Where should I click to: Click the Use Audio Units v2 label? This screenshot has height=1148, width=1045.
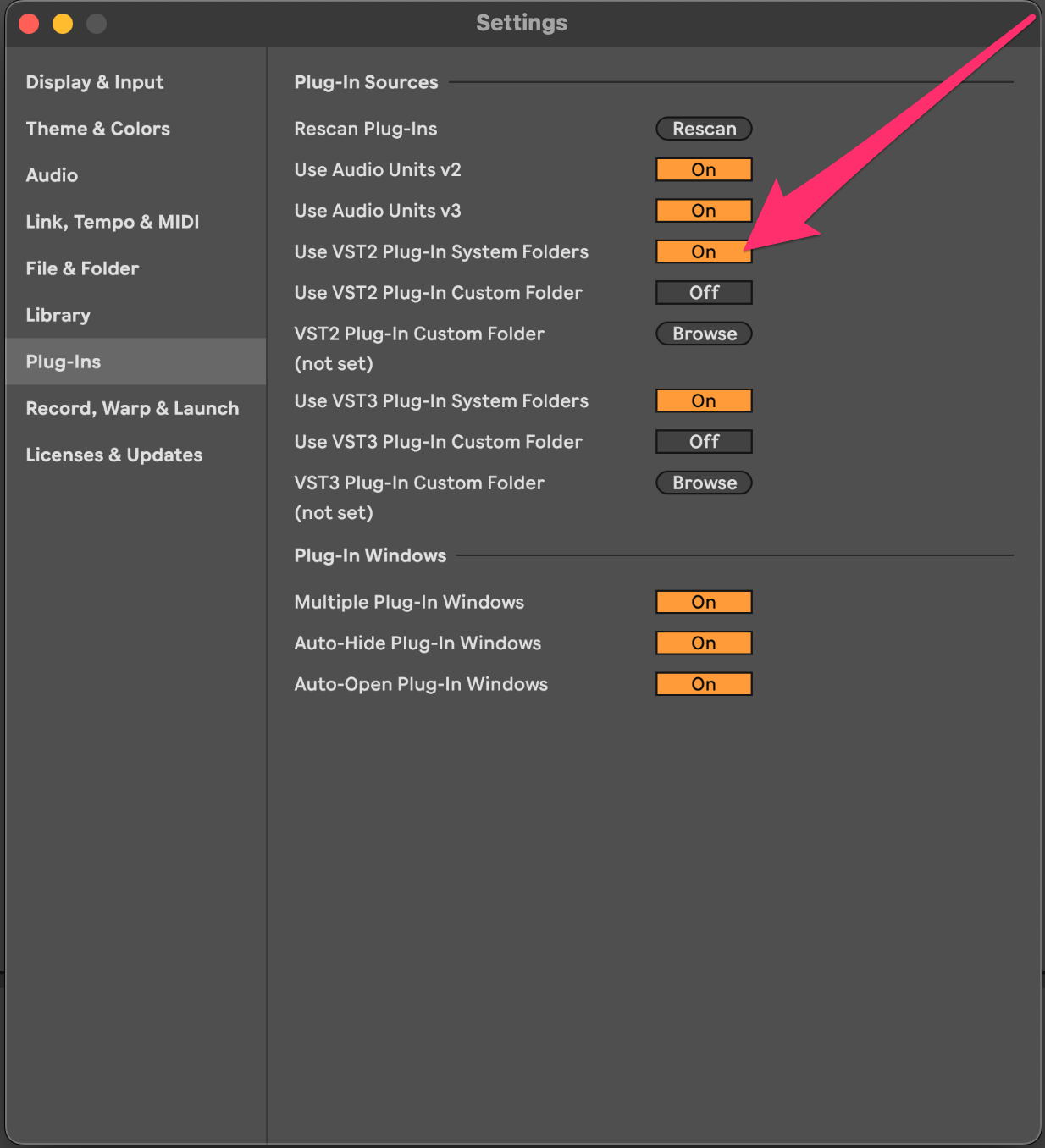click(x=378, y=169)
